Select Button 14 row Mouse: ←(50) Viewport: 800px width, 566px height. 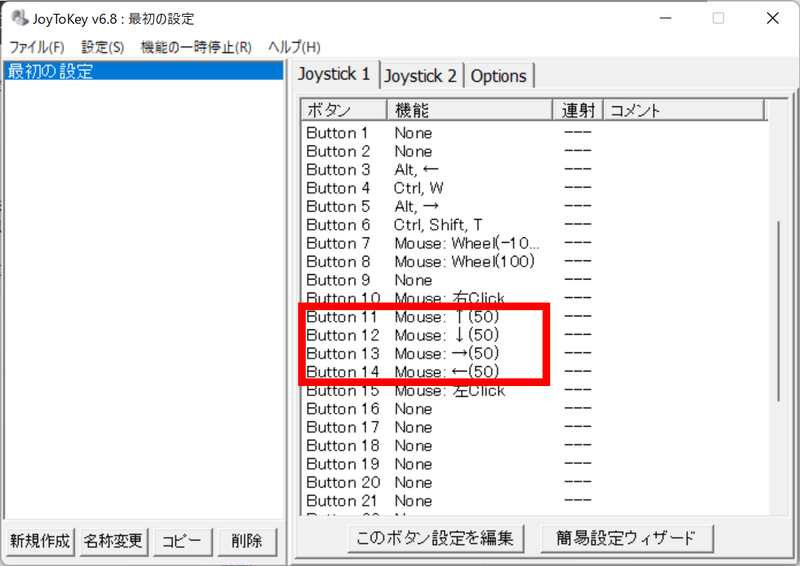(x=534, y=372)
